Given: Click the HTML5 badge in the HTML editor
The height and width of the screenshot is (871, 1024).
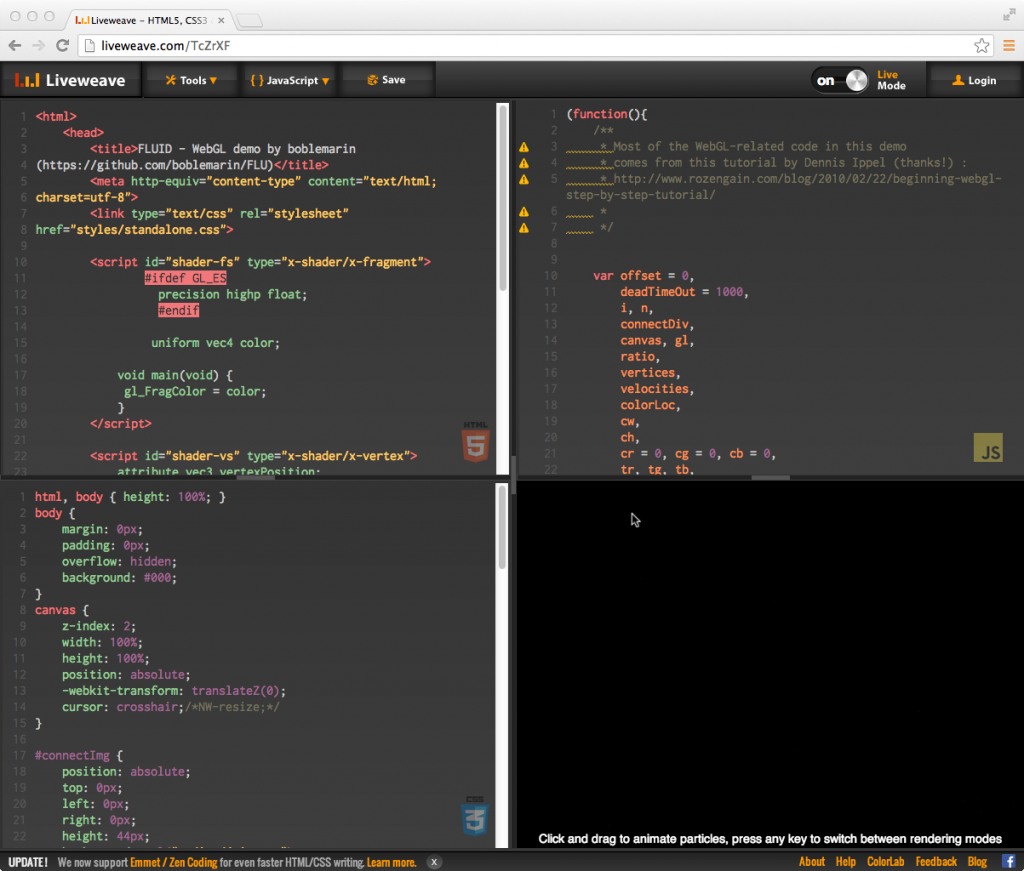Looking at the screenshot, I should 476,442.
